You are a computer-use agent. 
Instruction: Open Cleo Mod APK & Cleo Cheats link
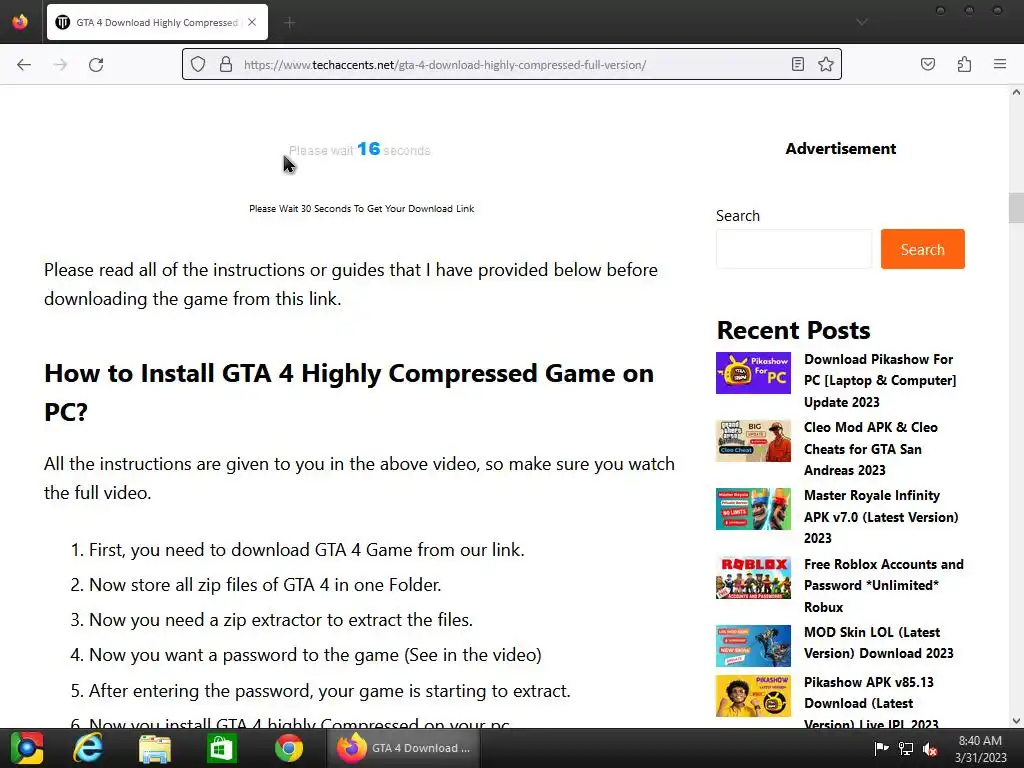pos(871,449)
